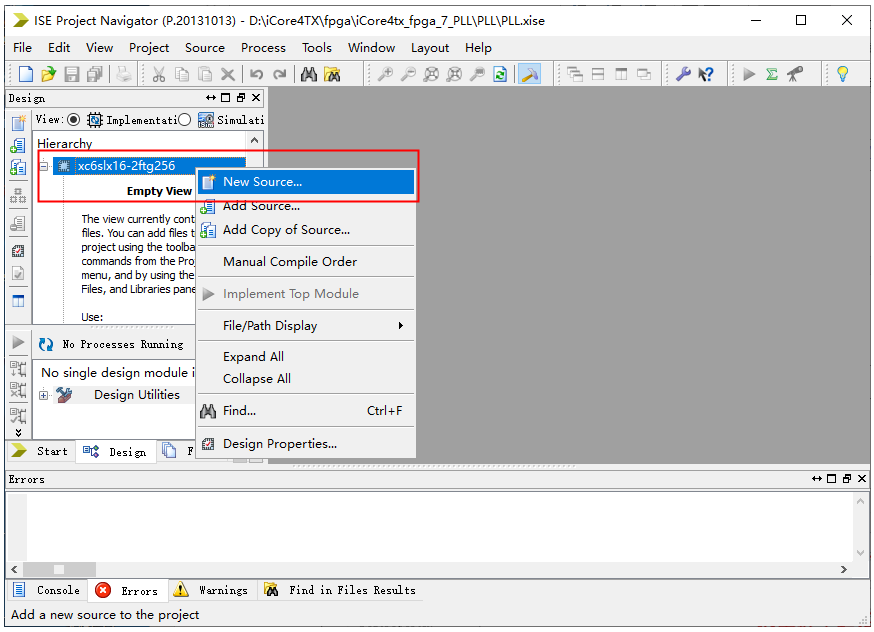Viewport: 874px width, 632px height.
Task: Click the undo arrow in the toolbar
Action: pyautogui.click(x=257, y=74)
